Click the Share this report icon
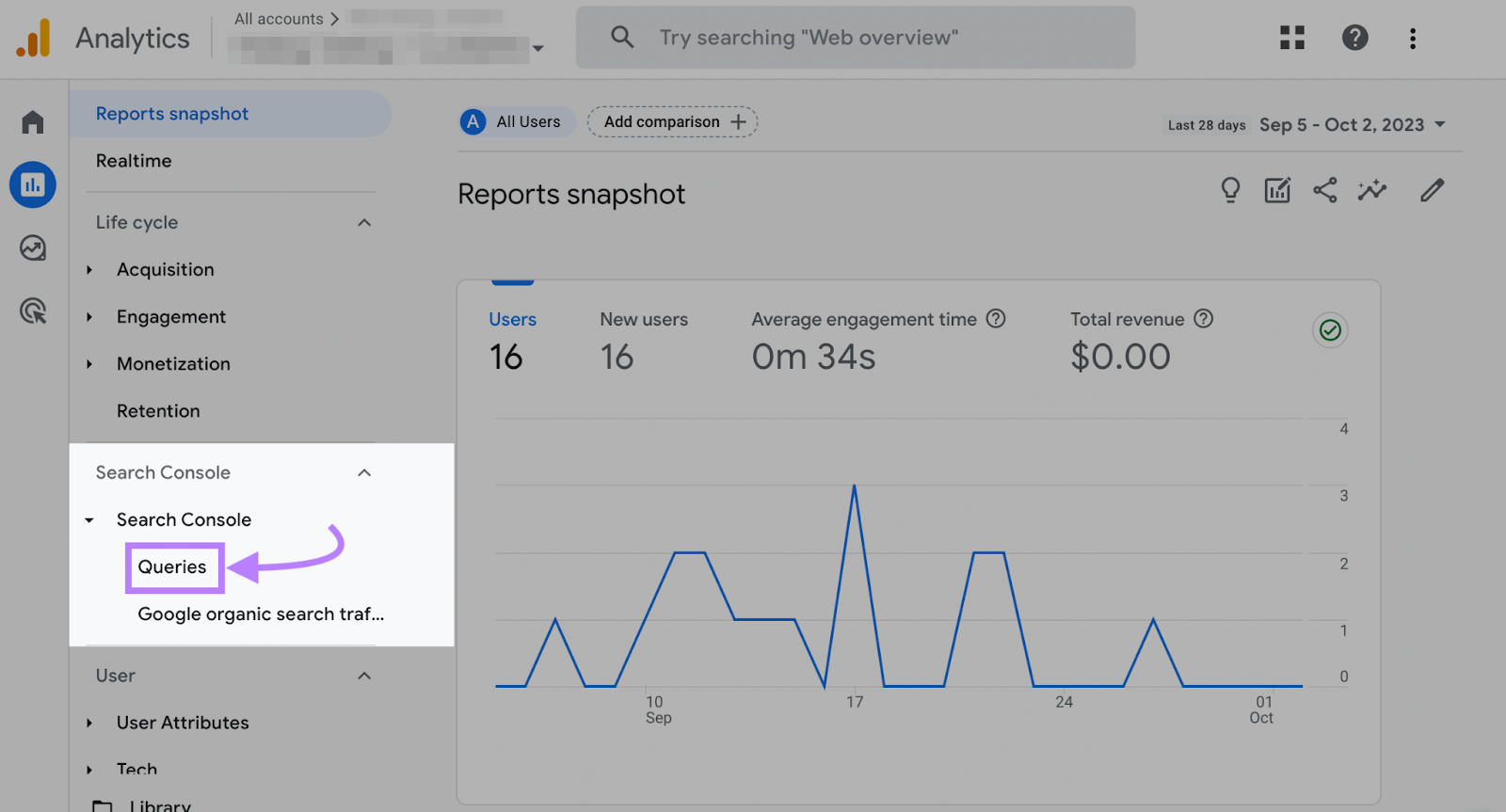Viewport: 1506px width, 812px height. [1325, 191]
